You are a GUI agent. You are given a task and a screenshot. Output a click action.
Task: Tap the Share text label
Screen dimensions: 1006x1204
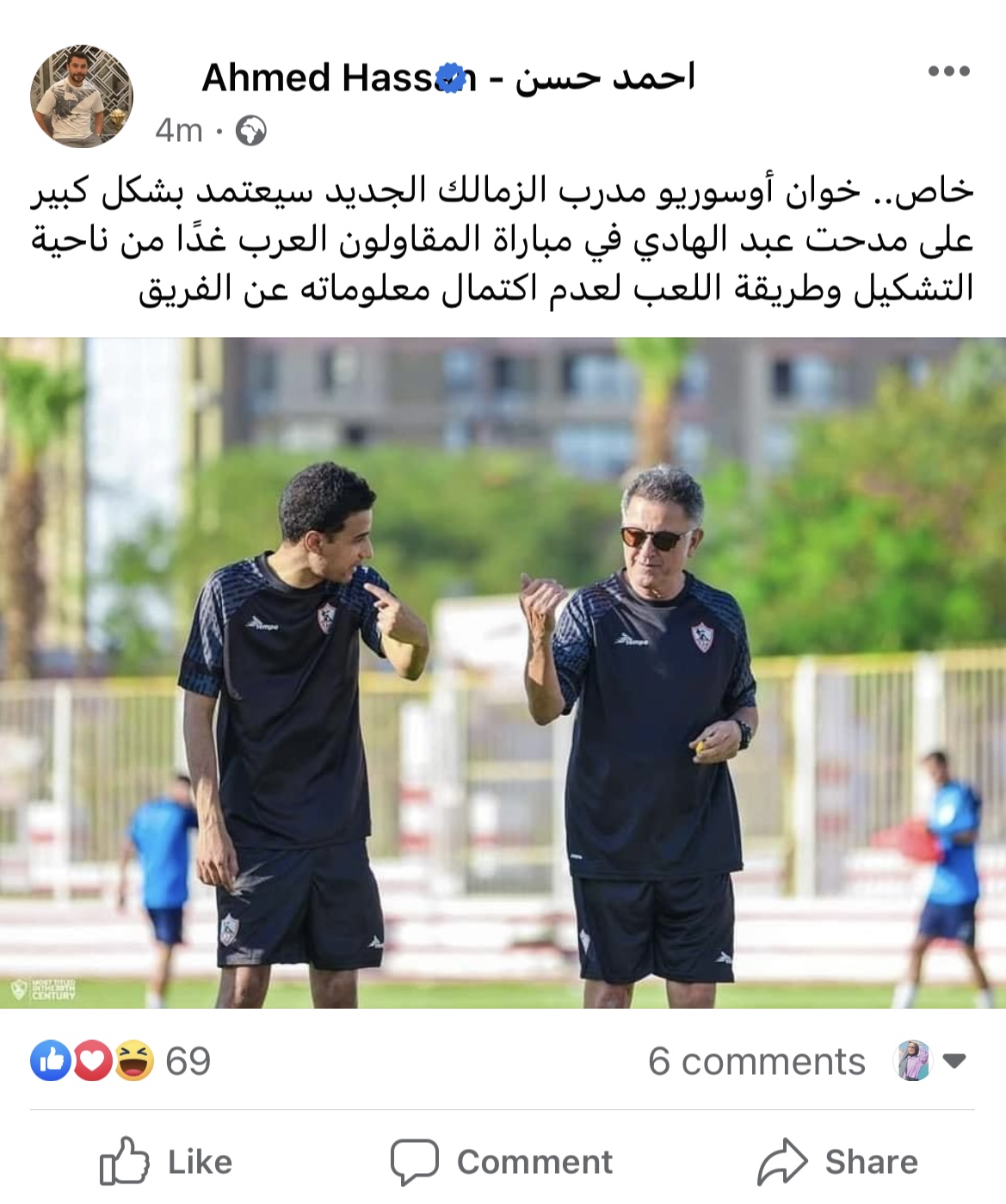(x=871, y=1162)
